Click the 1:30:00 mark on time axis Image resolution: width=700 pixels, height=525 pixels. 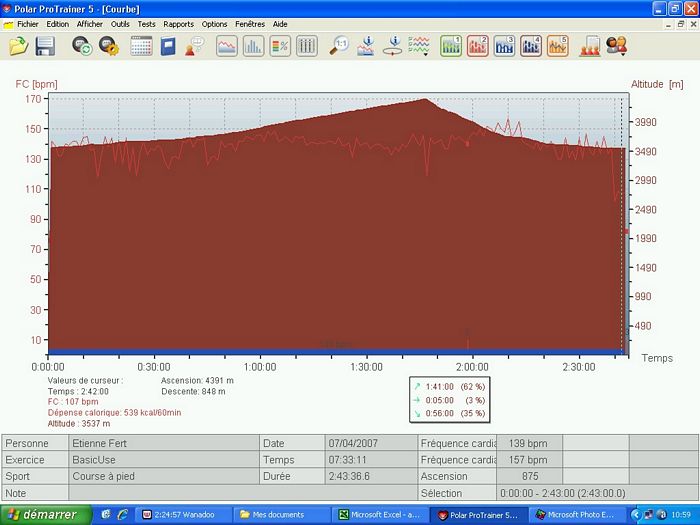click(366, 367)
